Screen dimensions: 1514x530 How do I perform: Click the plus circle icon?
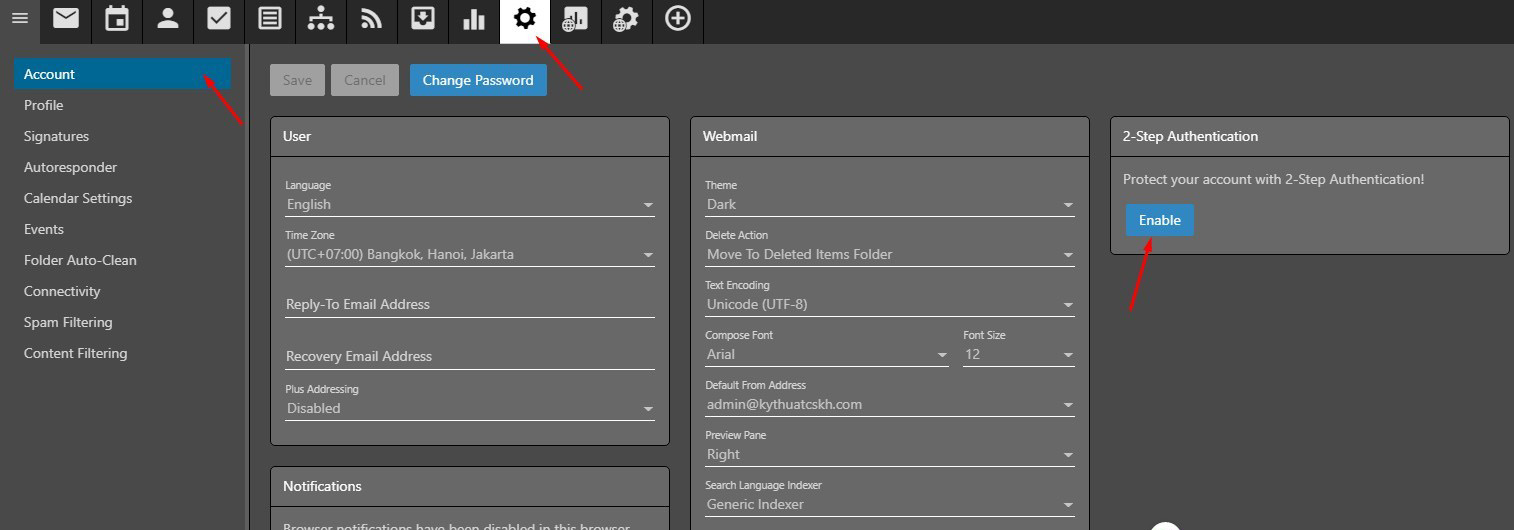pyautogui.click(x=678, y=18)
